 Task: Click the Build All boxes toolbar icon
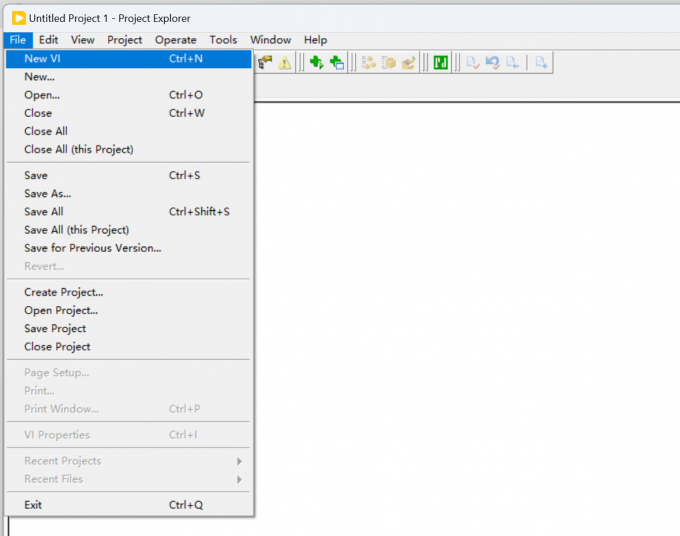(x=368, y=62)
